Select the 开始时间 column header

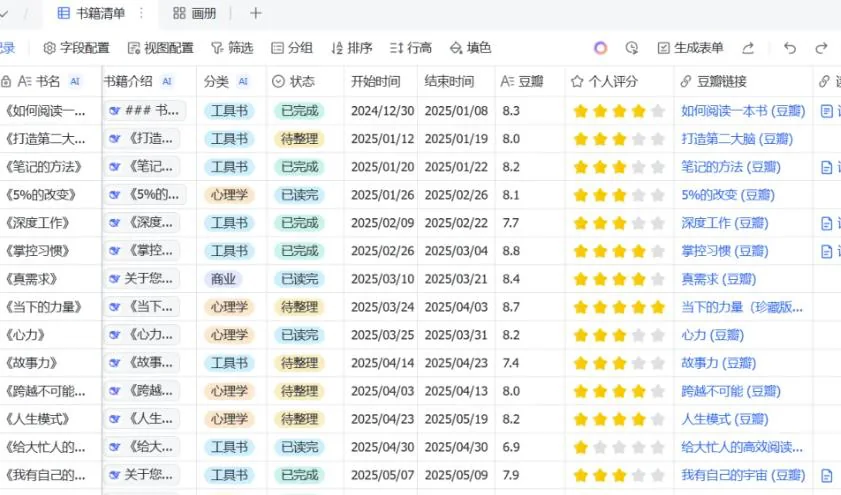point(380,82)
